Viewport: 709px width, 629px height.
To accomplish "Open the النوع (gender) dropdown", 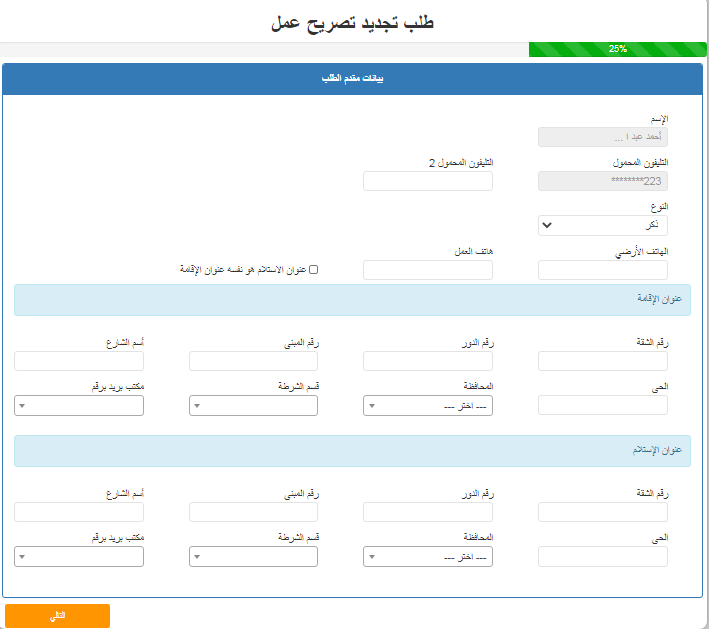I will (602, 225).
